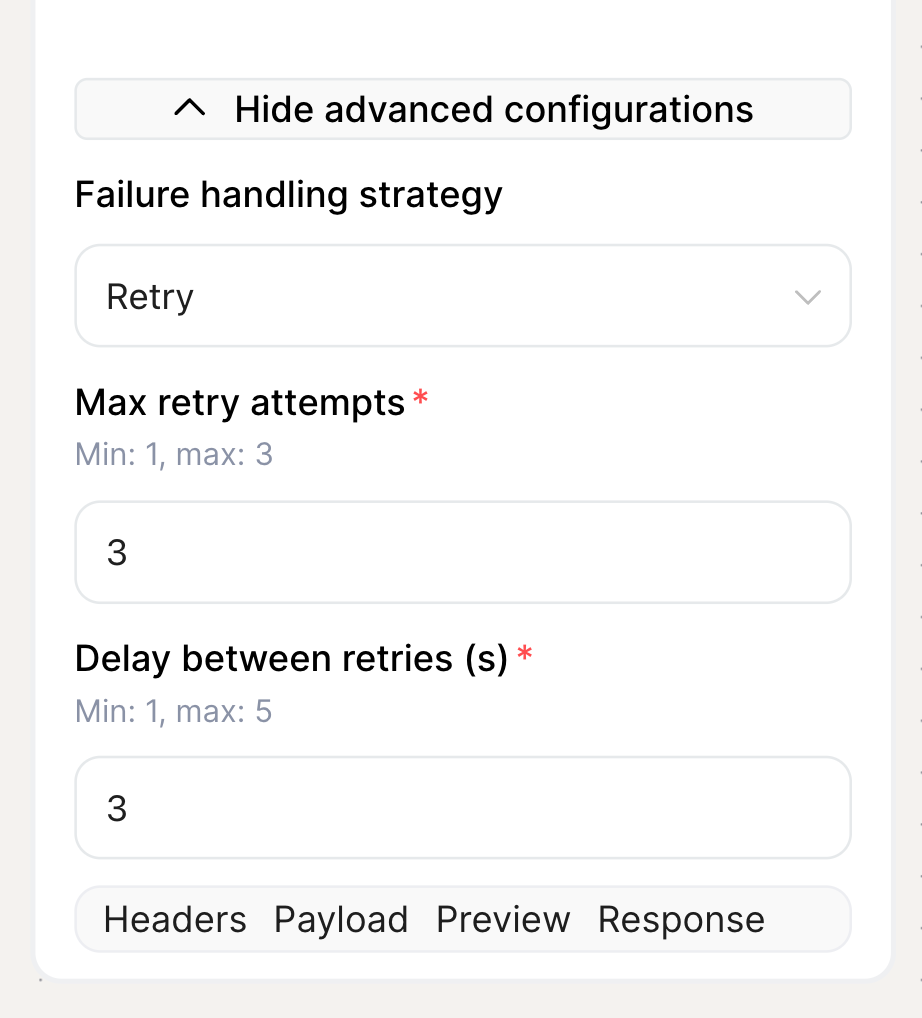
Task: Open the Payload tab
Action: (341, 919)
